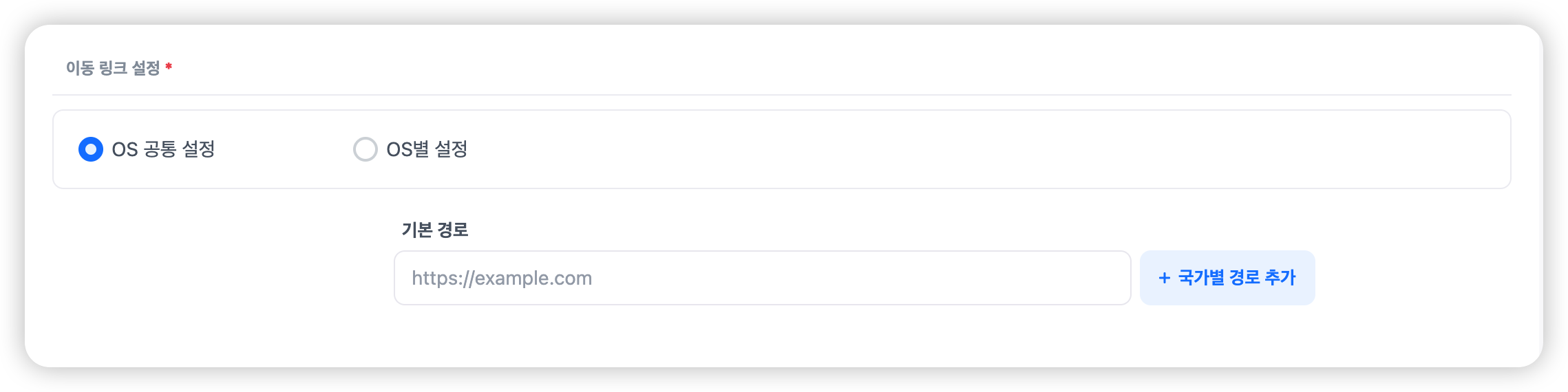The image size is (1568, 392).
Task: Click the 국가별 경로 추가 button
Action: pyautogui.click(x=1227, y=278)
